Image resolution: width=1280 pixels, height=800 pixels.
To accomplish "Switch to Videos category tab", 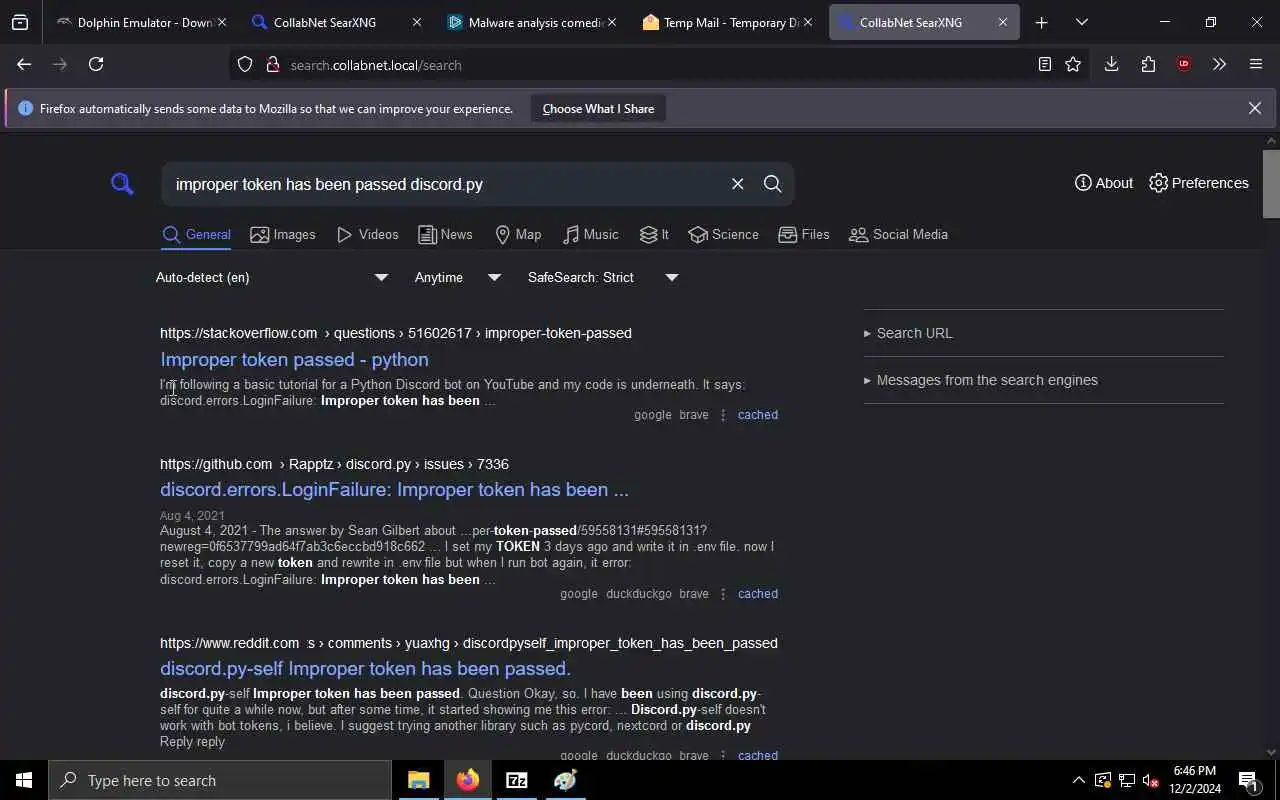I will (x=367, y=235).
